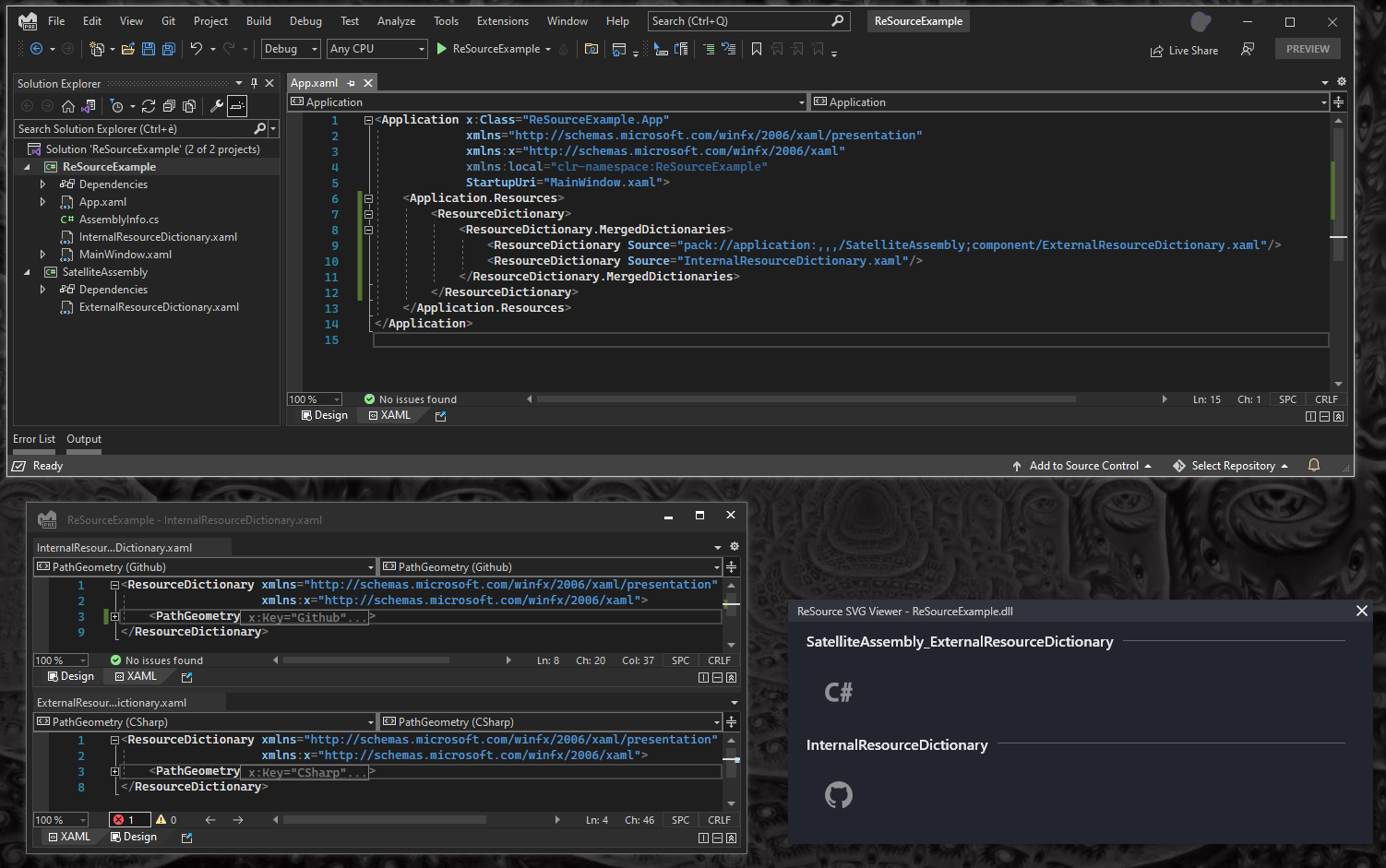Click Add to Source Control
The width and height of the screenshot is (1386, 868).
coord(1083,466)
